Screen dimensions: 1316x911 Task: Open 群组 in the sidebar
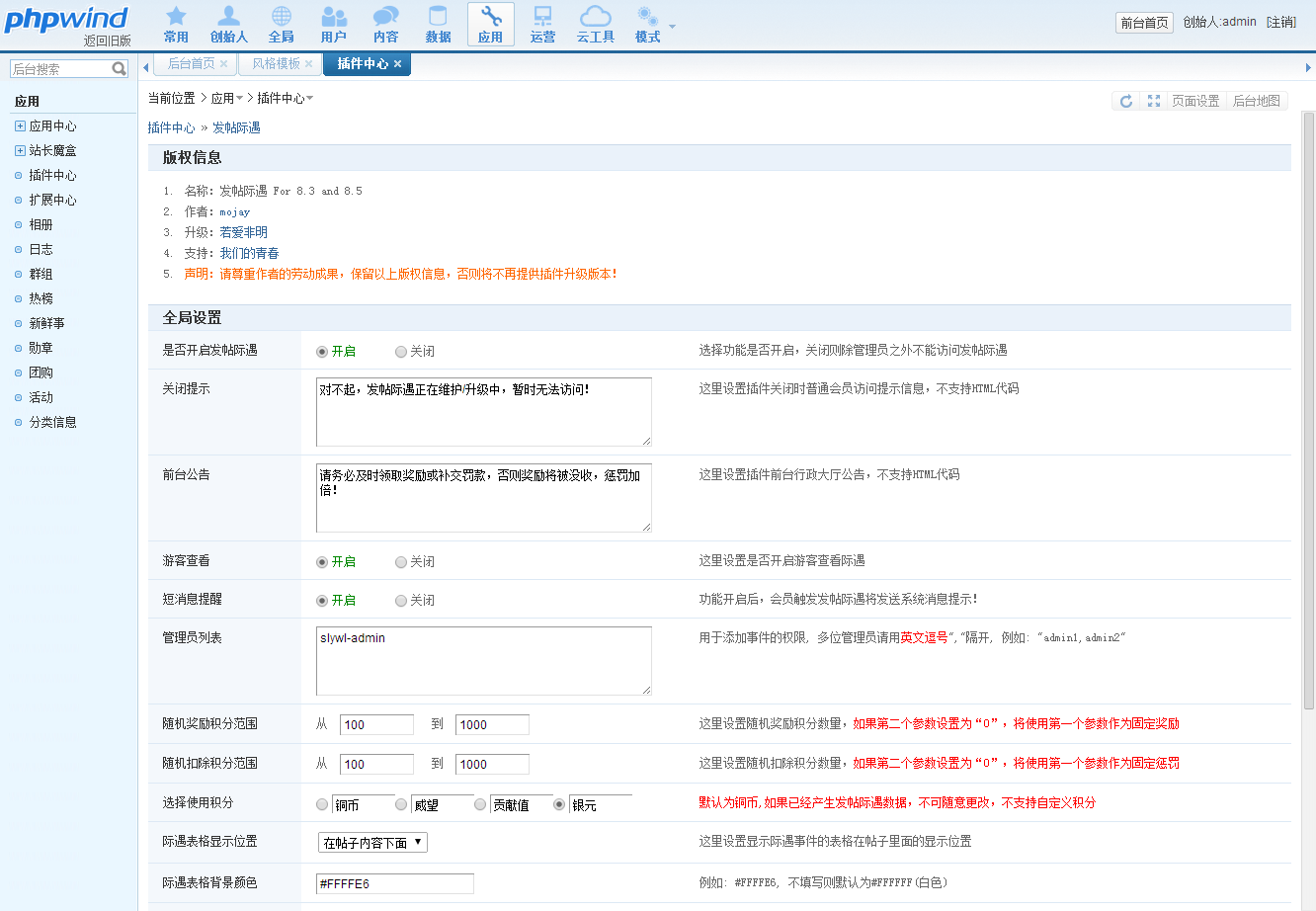[41, 275]
